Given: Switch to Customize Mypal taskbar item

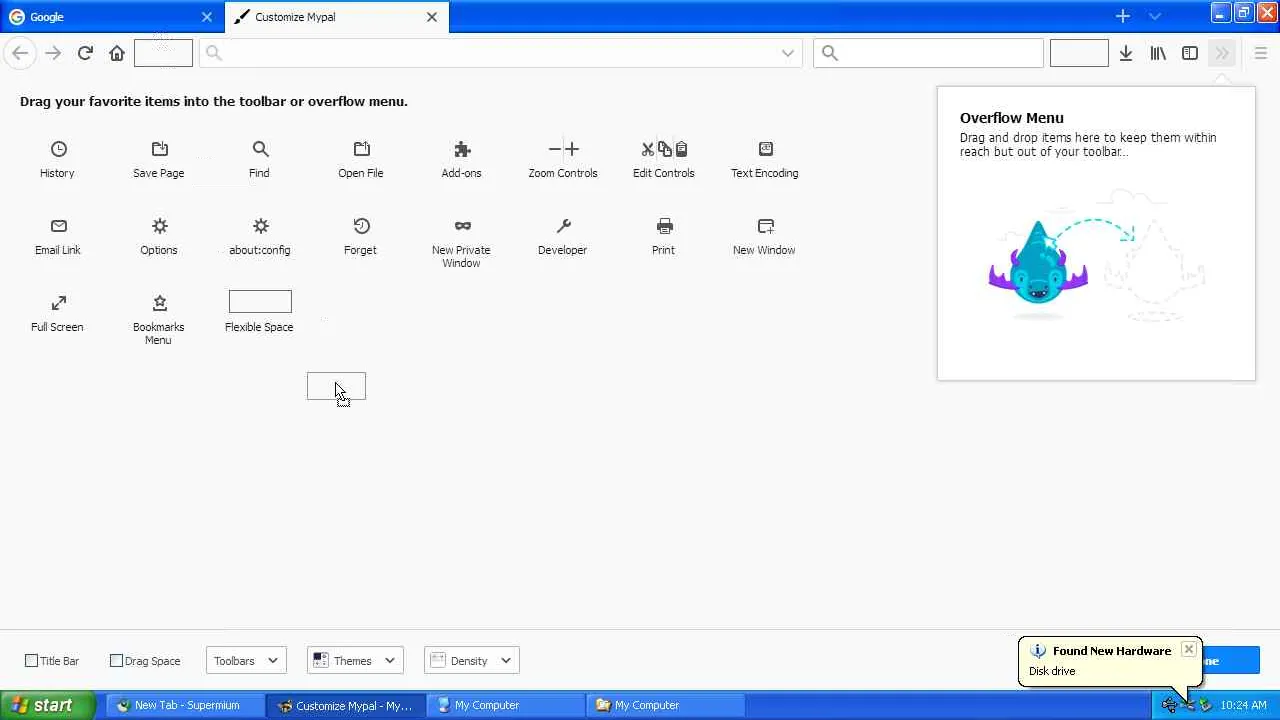Looking at the screenshot, I should [345, 705].
